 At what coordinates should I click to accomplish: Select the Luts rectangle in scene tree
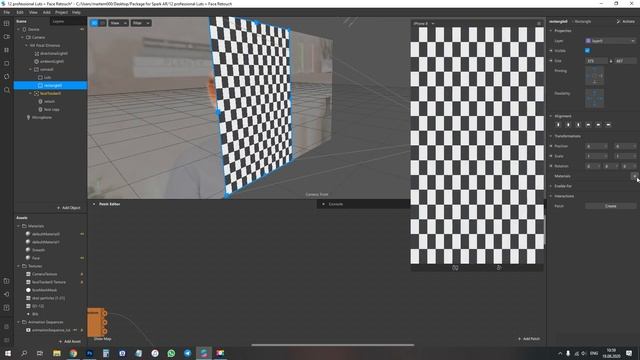click(x=47, y=77)
